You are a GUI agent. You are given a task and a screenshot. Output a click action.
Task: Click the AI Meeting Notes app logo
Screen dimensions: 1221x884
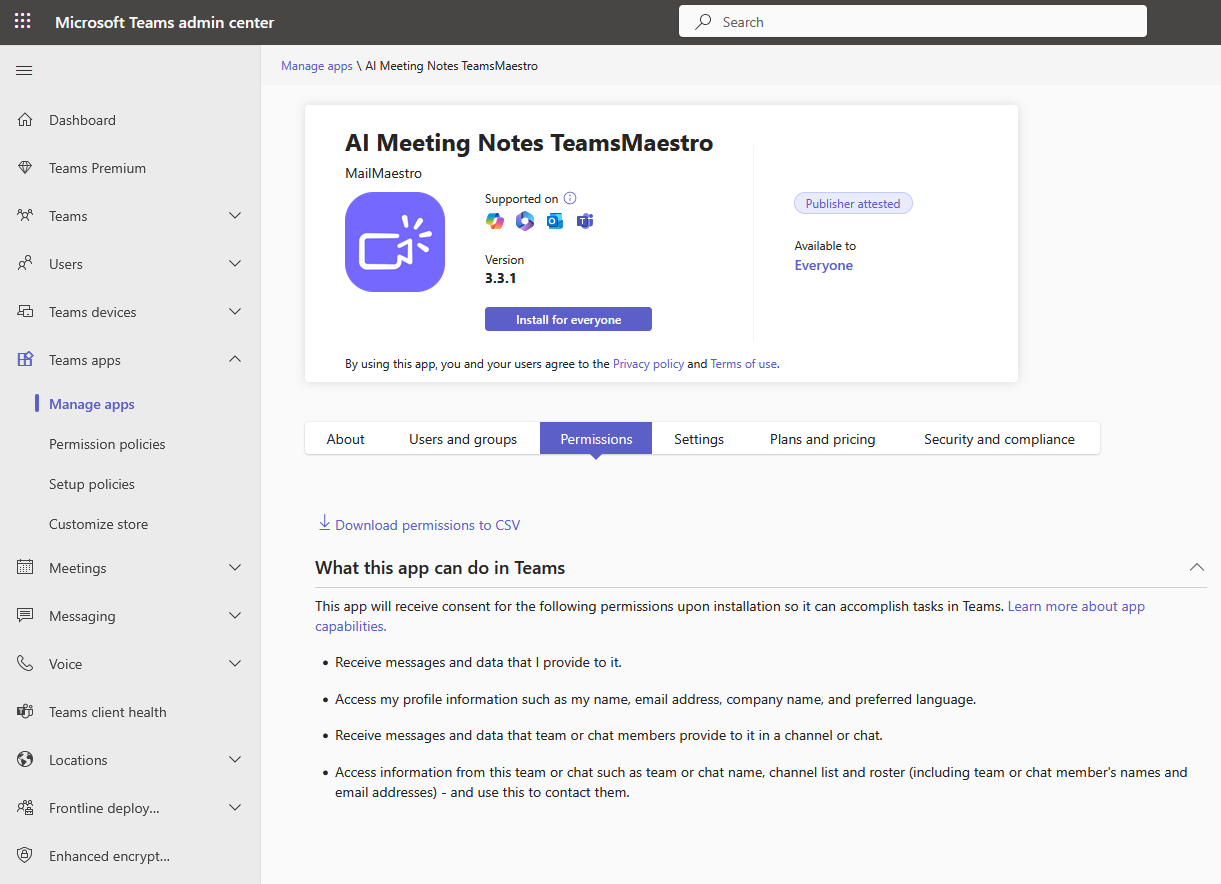(x=395, y=242)
